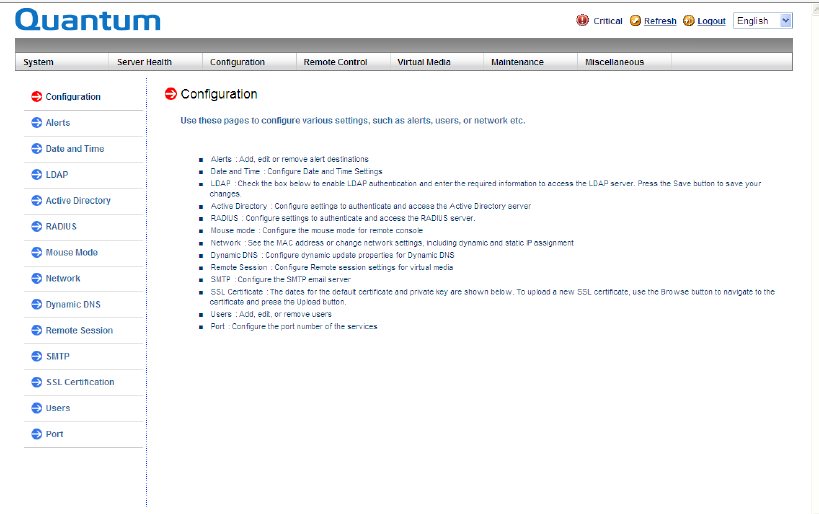Click arrow icon beside SMTP
The image size is (819, 514).
tap(37, 356)
